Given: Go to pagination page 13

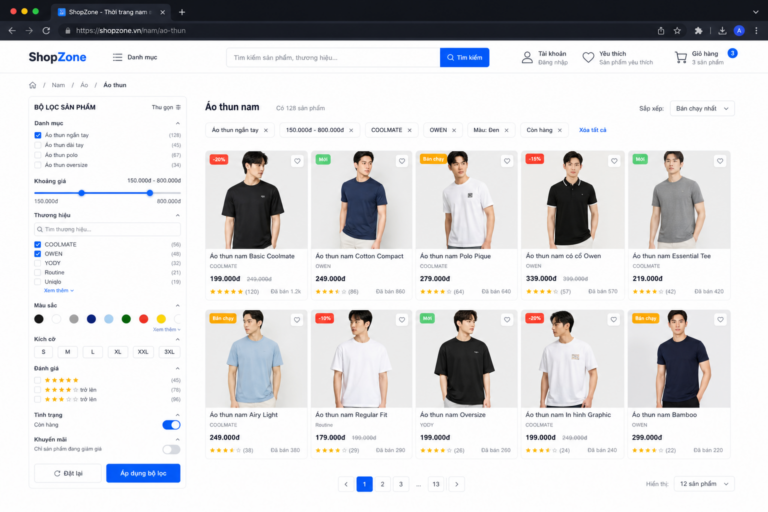Looking at the screenshot, I should [x=436, y=484].
